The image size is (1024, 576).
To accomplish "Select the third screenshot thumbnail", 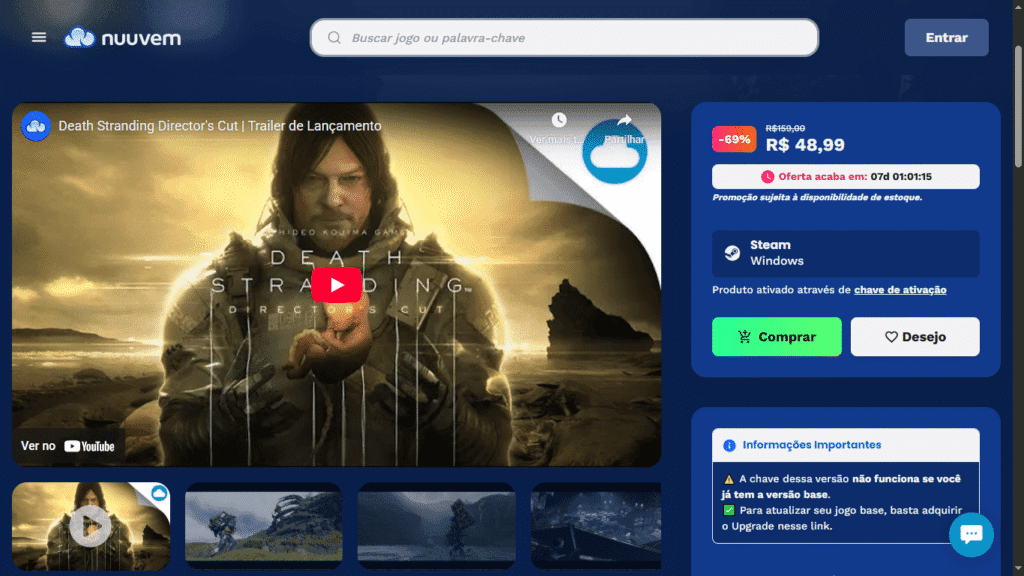I will click(436, 526).
